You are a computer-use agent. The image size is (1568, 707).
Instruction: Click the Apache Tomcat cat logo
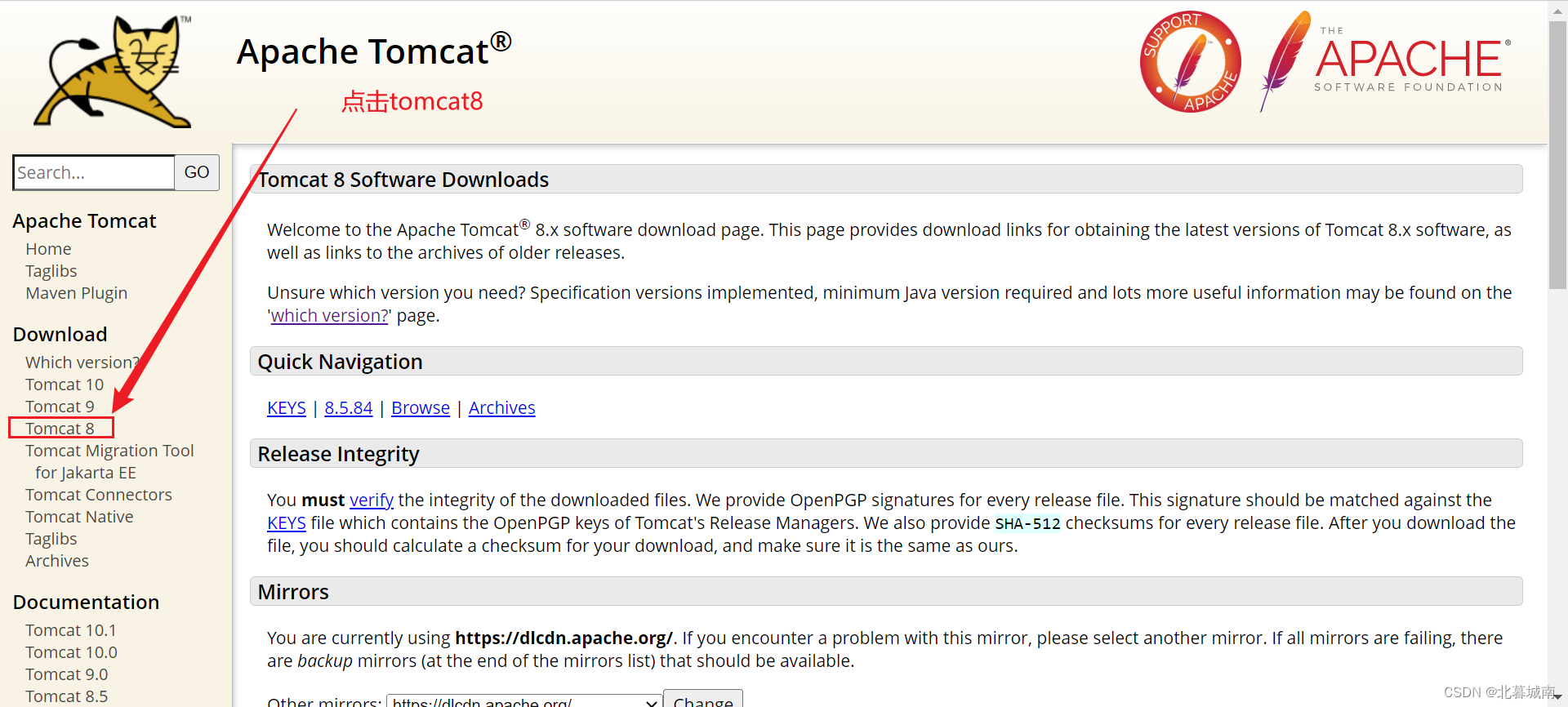click(112, 71)
